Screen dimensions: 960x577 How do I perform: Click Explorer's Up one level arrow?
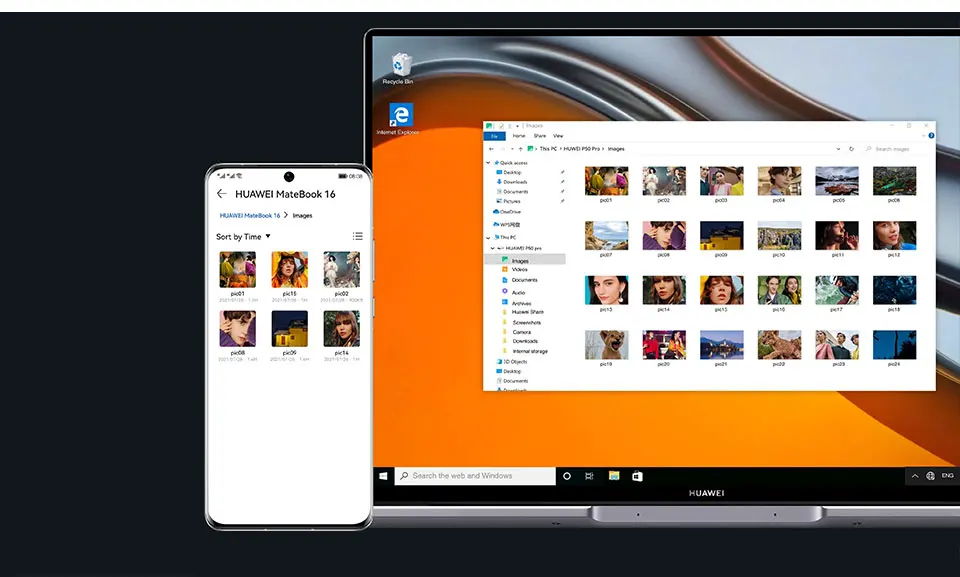(x=520, y=149)
